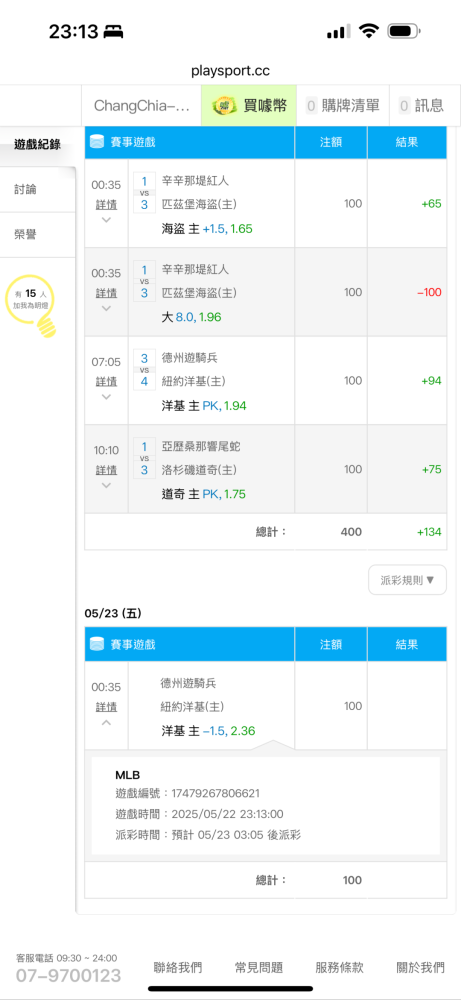Click database icon in top 賽事遊戲 header

(96, 142)
